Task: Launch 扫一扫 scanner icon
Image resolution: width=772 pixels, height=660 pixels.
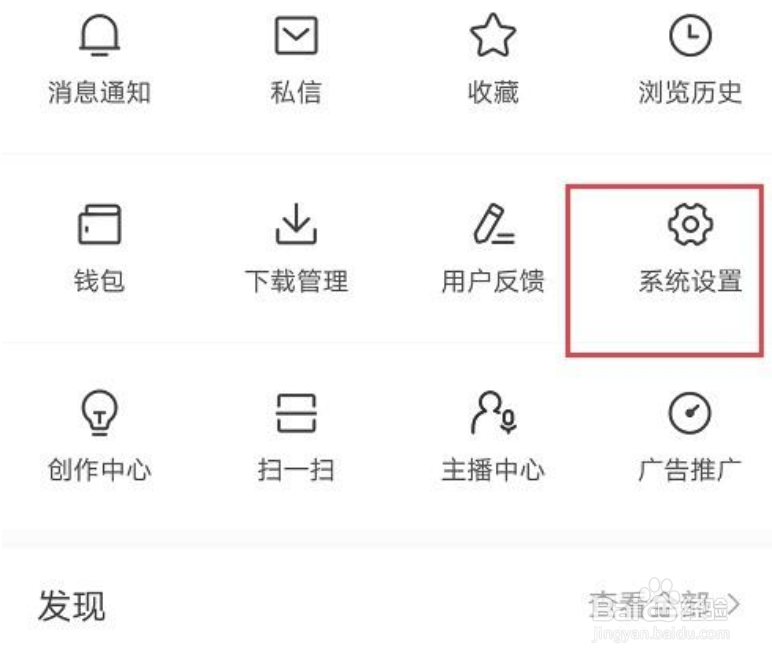Action: coord(296,413)
